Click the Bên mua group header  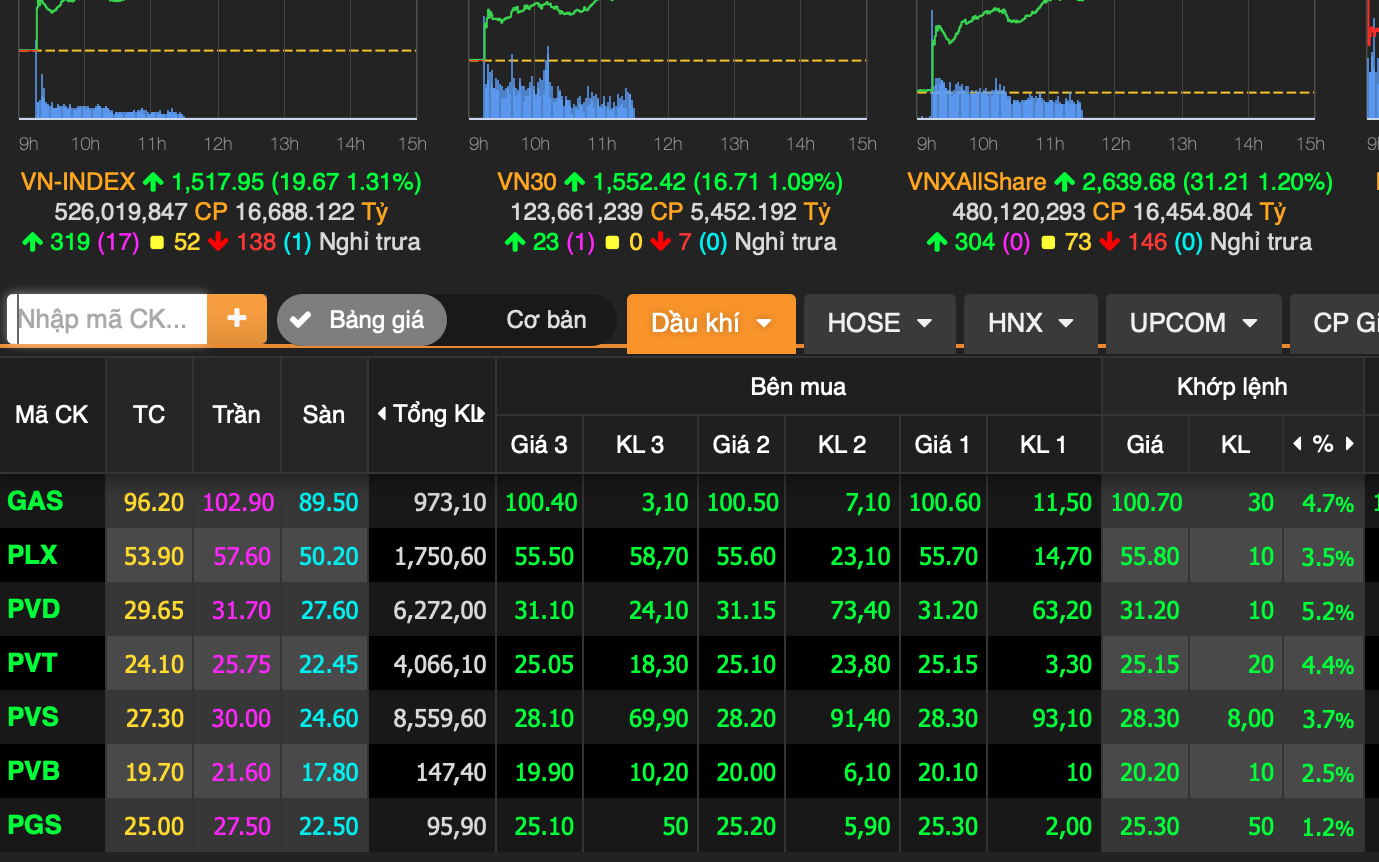pos(798,386)
